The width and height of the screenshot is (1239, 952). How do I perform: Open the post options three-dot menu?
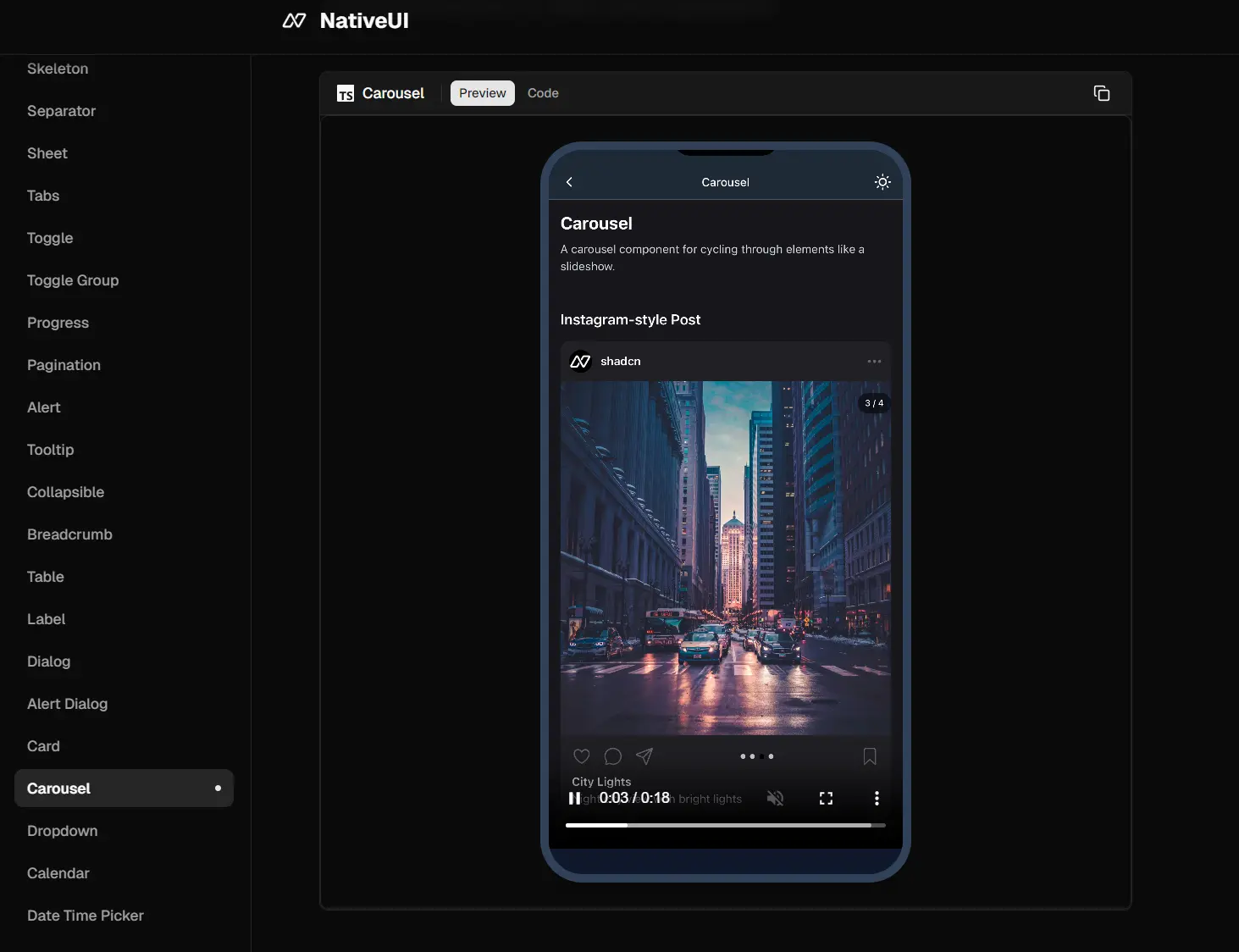pos(874,362)
